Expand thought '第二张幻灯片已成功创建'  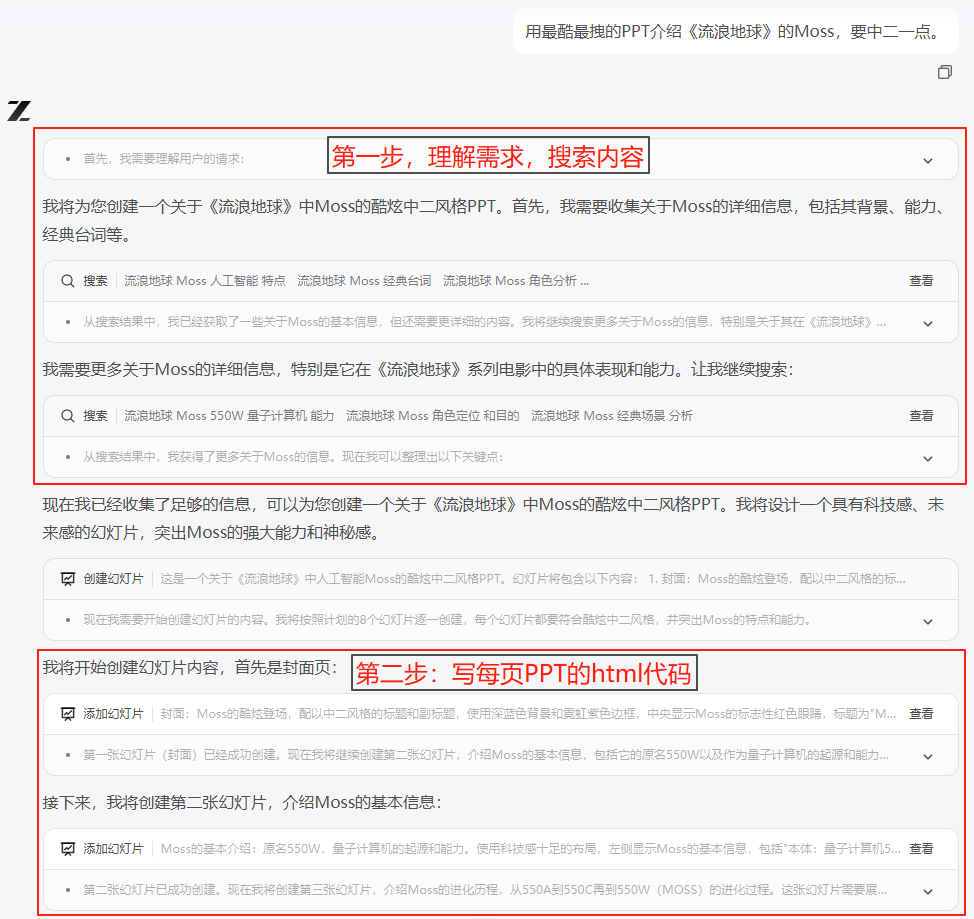tap(927, 891)
